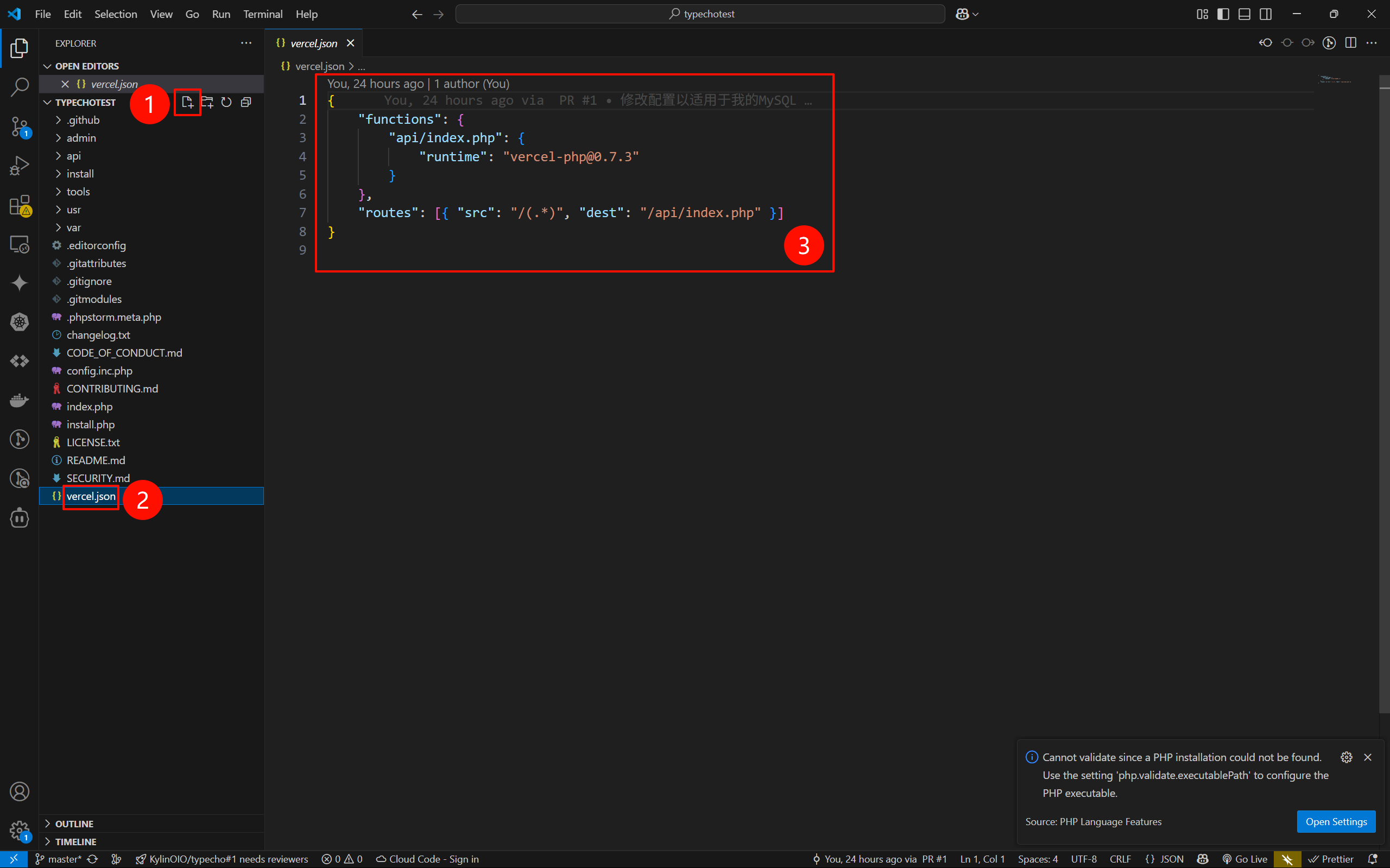The image size is (1390, 868).
Task: Open the Terminal menu
Action: 262,14
